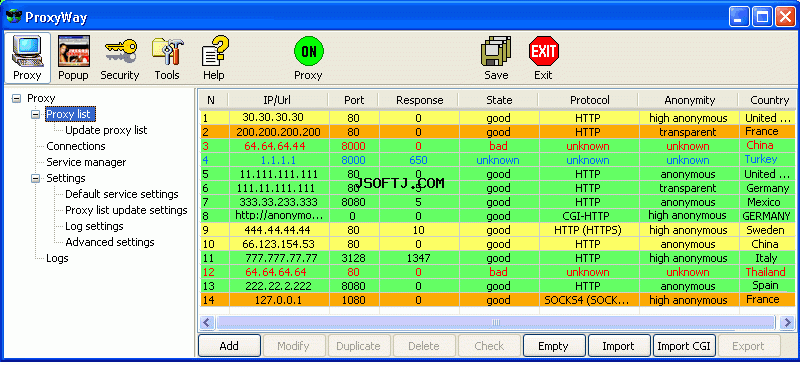Image resolution: width=800 pixels, height=365 pixels.
Task: Select Update proxy list tree item
Action: 106,130
